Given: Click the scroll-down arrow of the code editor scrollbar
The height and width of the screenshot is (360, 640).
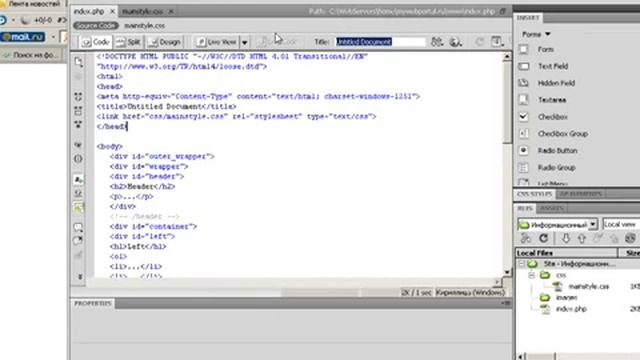Looking at the screenshot, I should point(507,272).
